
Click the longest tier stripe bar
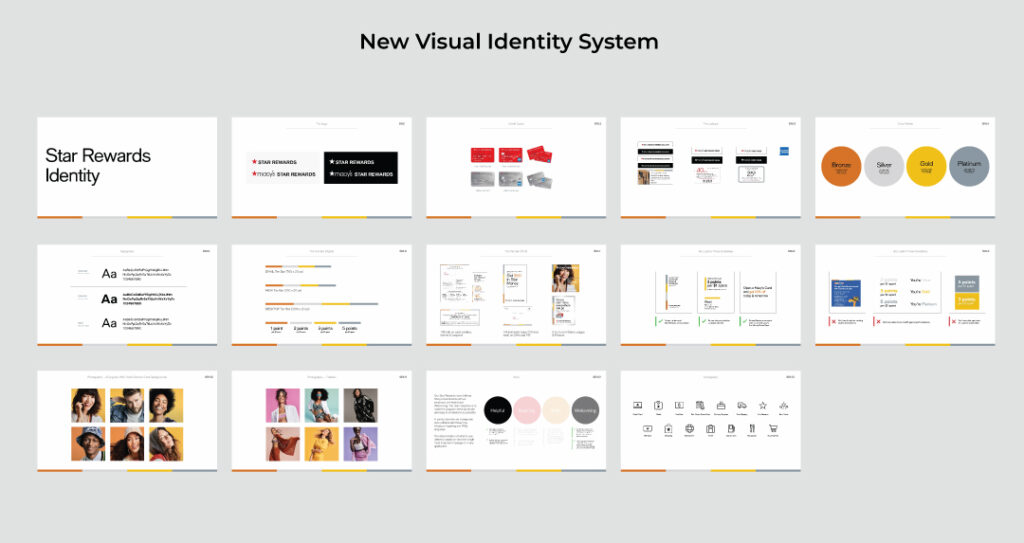tap(322, 304)
